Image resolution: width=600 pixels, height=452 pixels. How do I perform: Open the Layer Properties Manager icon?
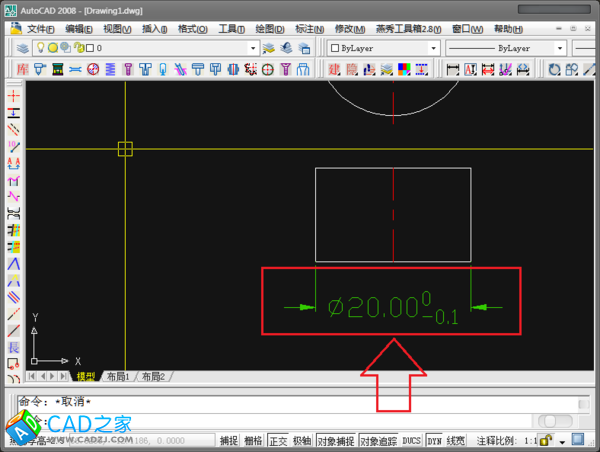[x=22, y=48]
